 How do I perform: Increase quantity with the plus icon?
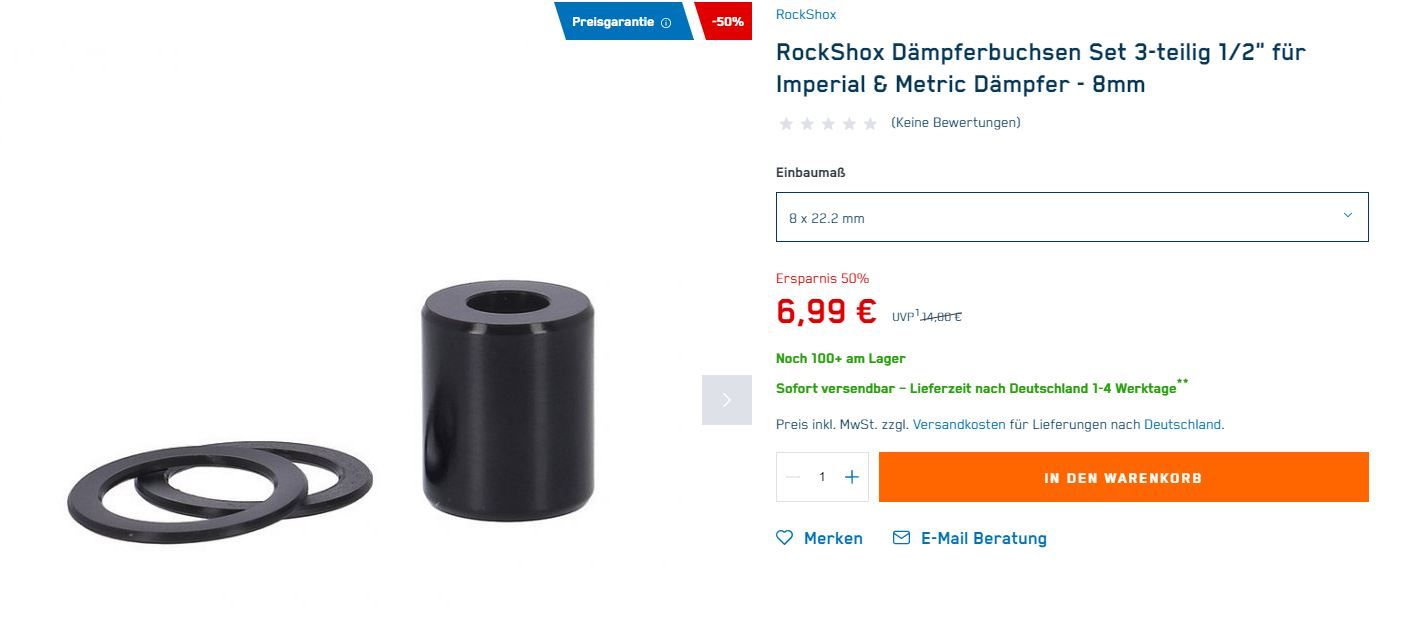click(x=852, y=477)
